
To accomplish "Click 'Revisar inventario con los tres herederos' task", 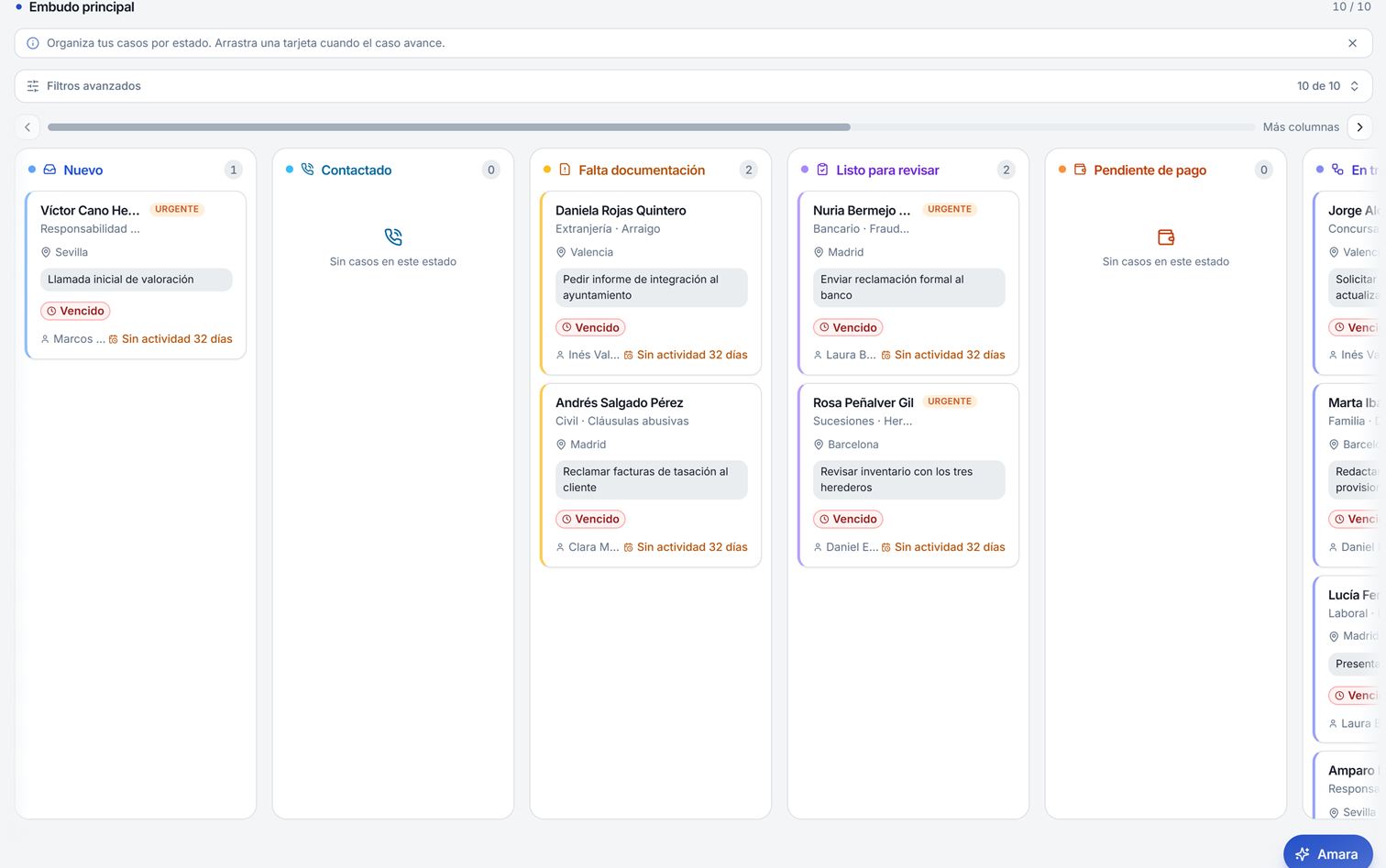I will coord(909,479).
